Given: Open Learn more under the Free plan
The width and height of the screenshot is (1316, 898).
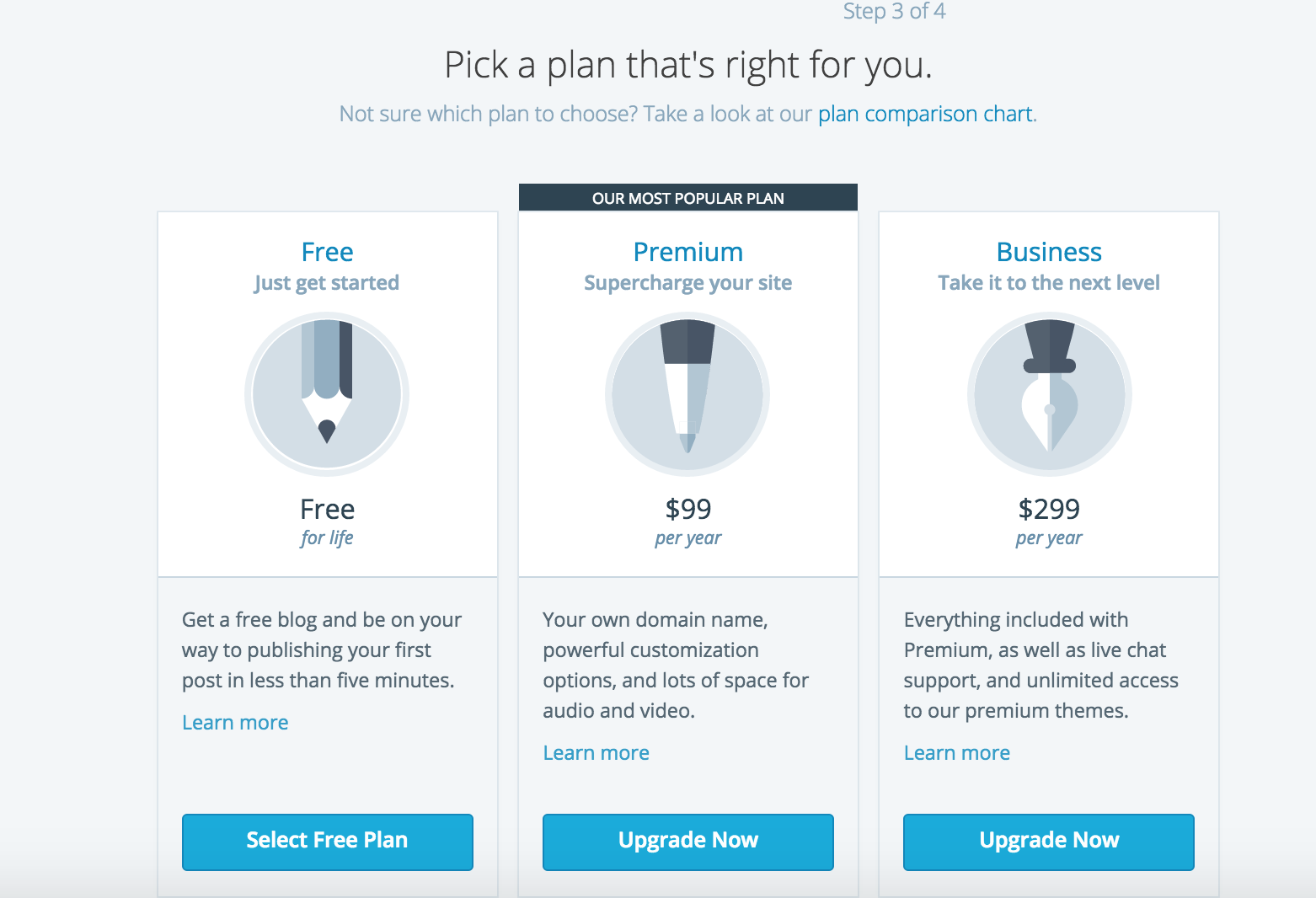Looking at the screenshot, I should click(235, 723).
